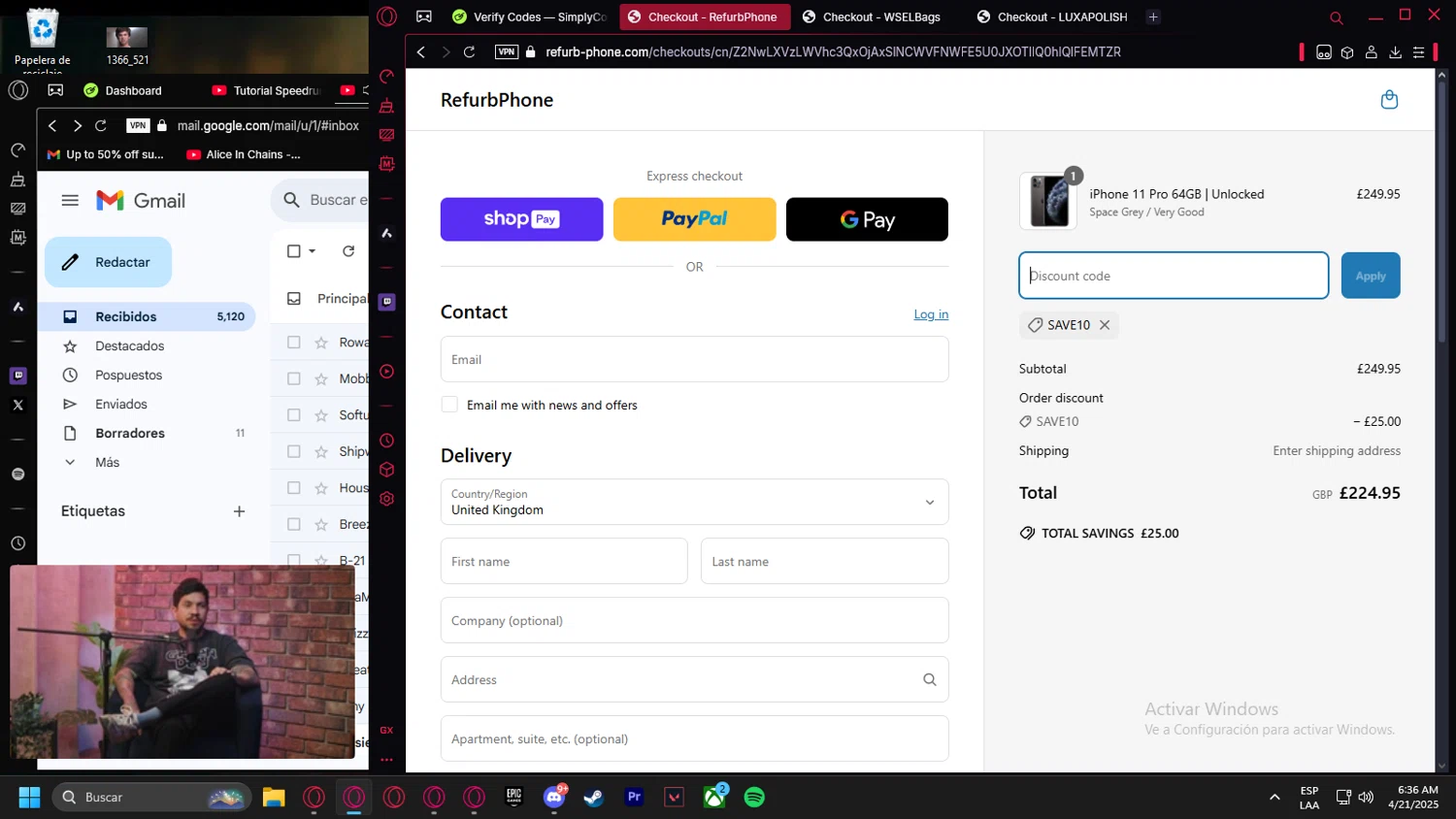Show hidden icons in the system tray

[1274, 797]
